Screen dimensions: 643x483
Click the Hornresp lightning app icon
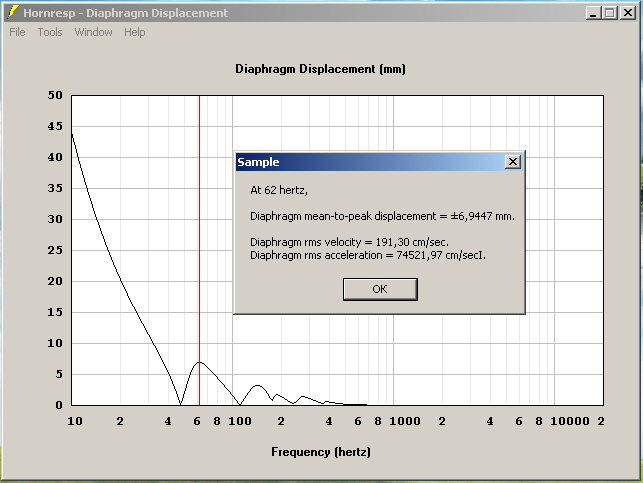[13, 13]
